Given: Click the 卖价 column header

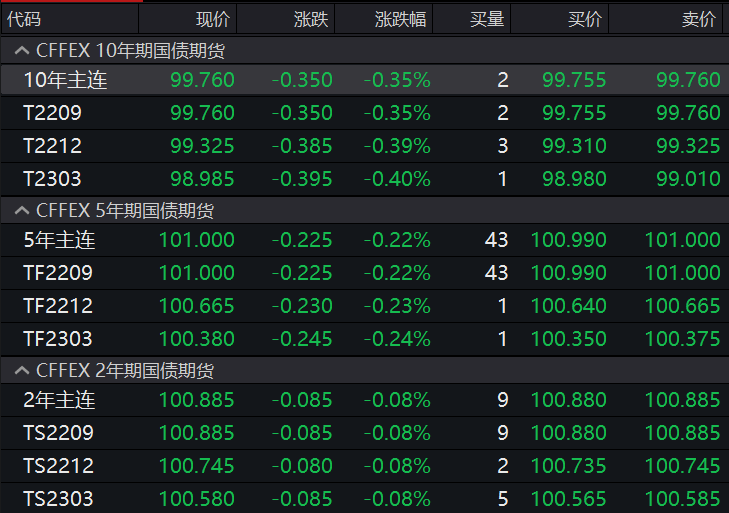Looking at the screenshot, I should (698, 19).
